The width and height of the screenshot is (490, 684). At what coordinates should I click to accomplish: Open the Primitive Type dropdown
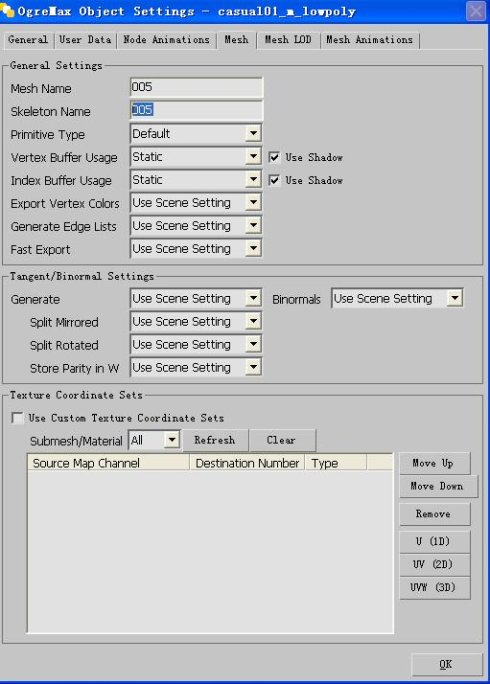click(x=196, y=133)
